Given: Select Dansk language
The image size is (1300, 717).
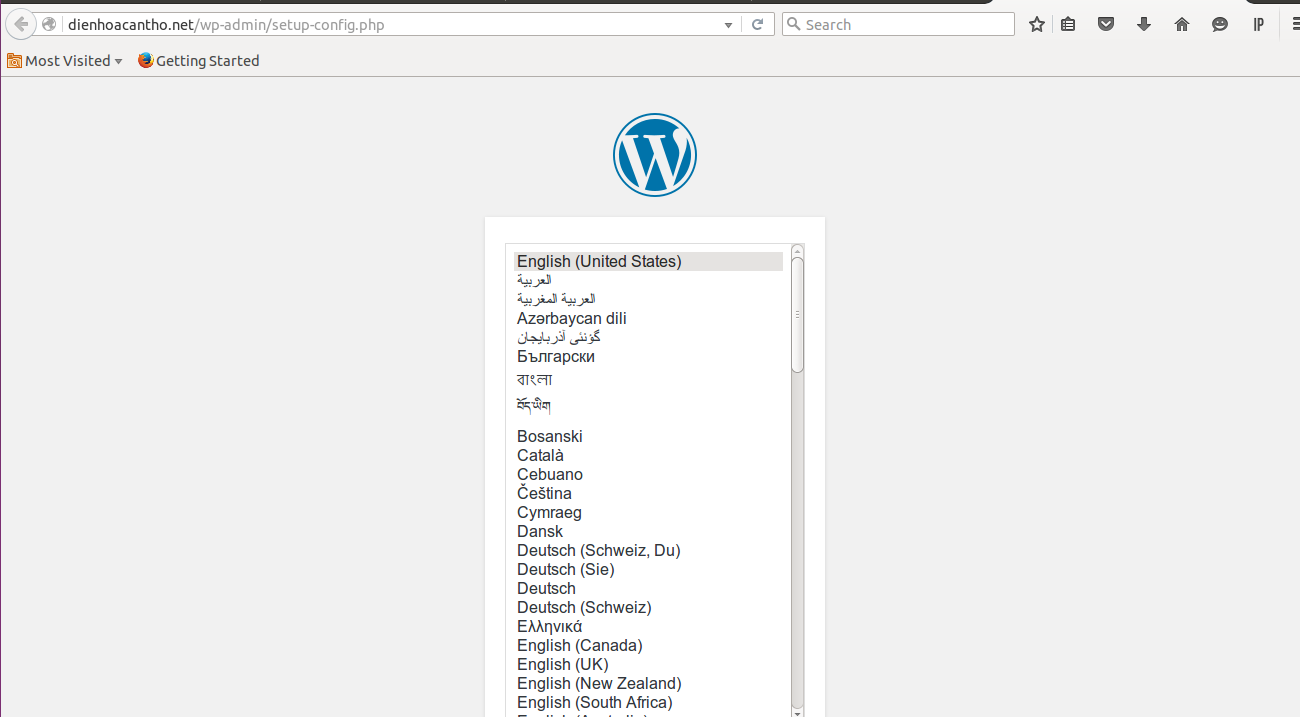Looking at the screenshot, I should (648, 532).
